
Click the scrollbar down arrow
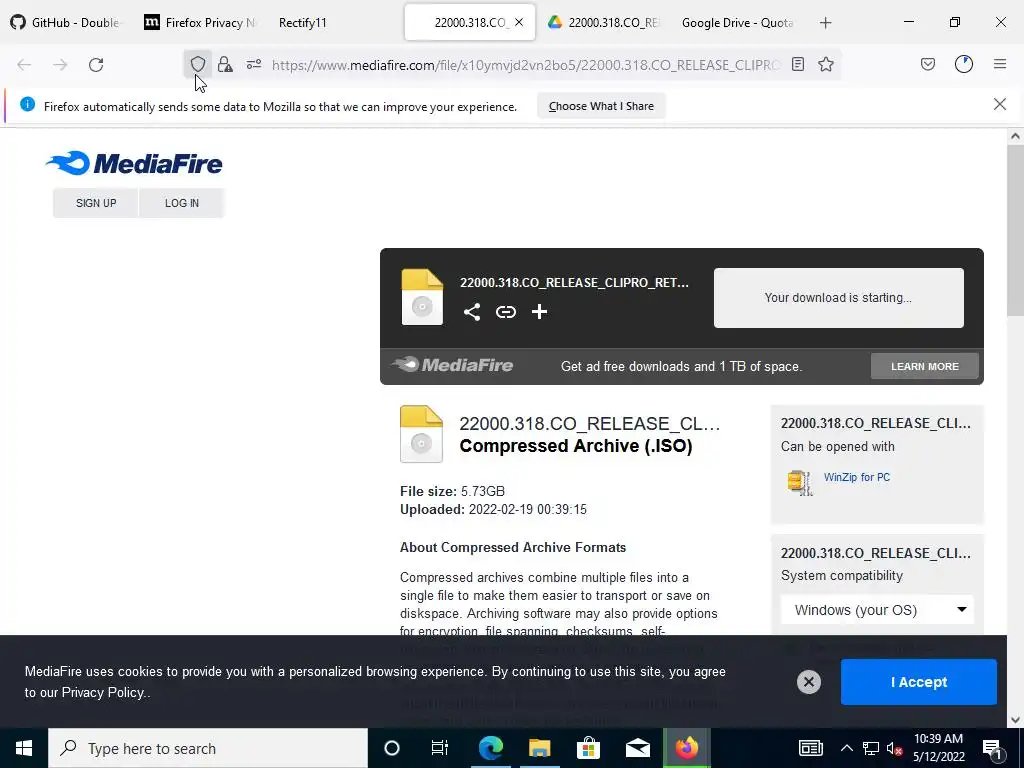click(1015, 720)
